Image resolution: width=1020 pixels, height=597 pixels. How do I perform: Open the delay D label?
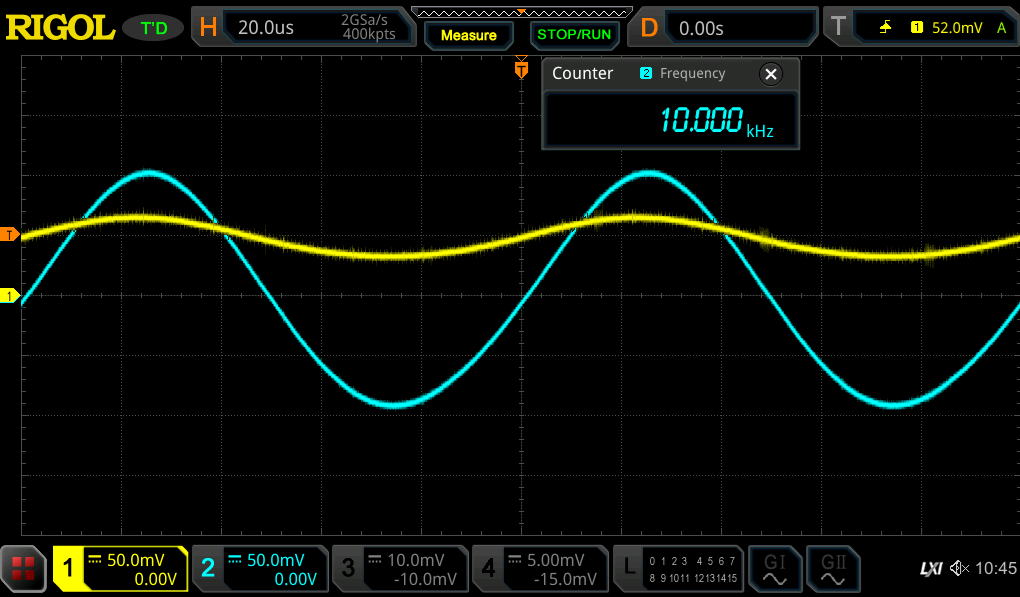click(x=649, y=27)
